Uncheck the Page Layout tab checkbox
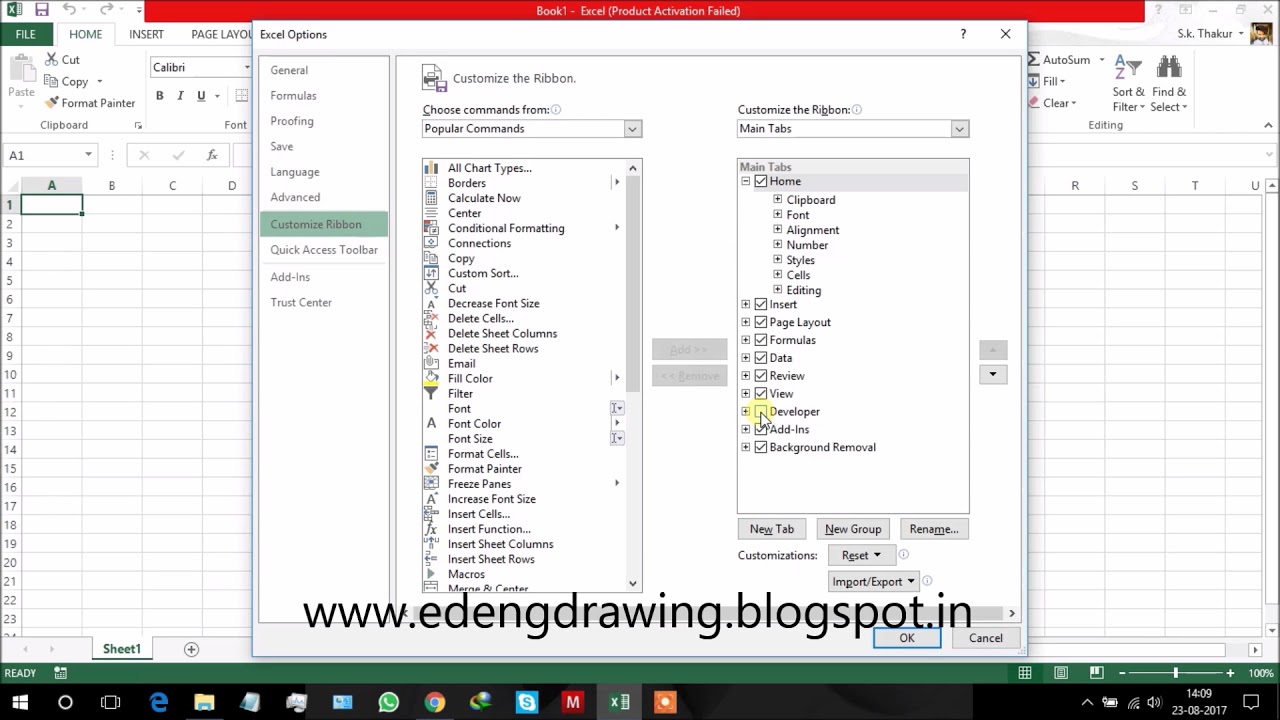This screenshot has width=1280, height=720. [761, 322]
